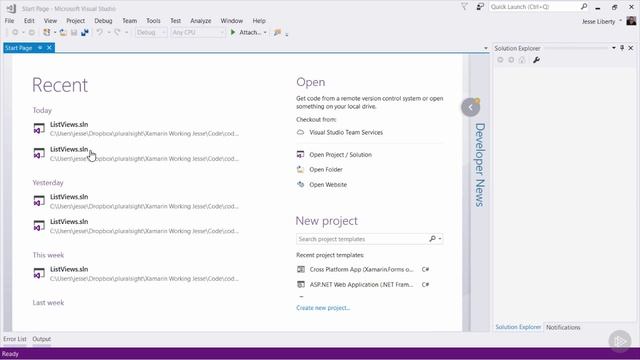Click the Save toolbar icon
This screenshot has width=640, height=360.
(74, 32)
